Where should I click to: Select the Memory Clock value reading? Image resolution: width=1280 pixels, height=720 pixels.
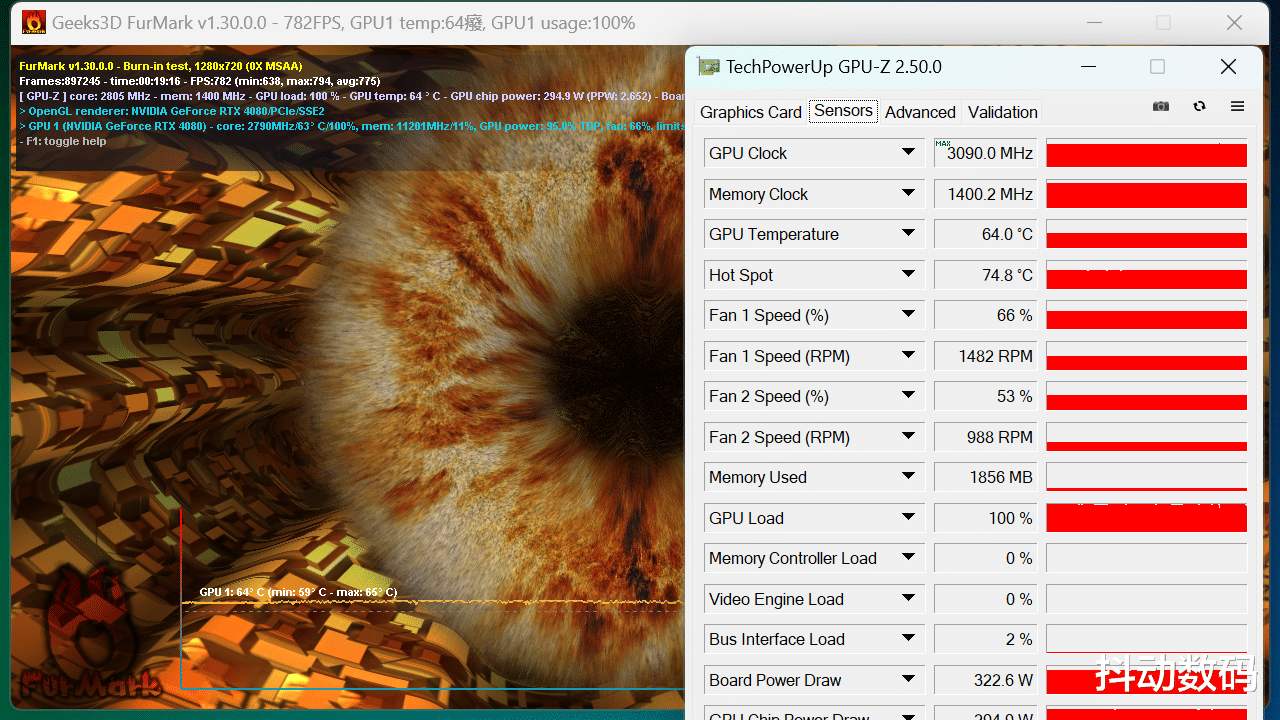pyautogui.click(x=985, y=194)
